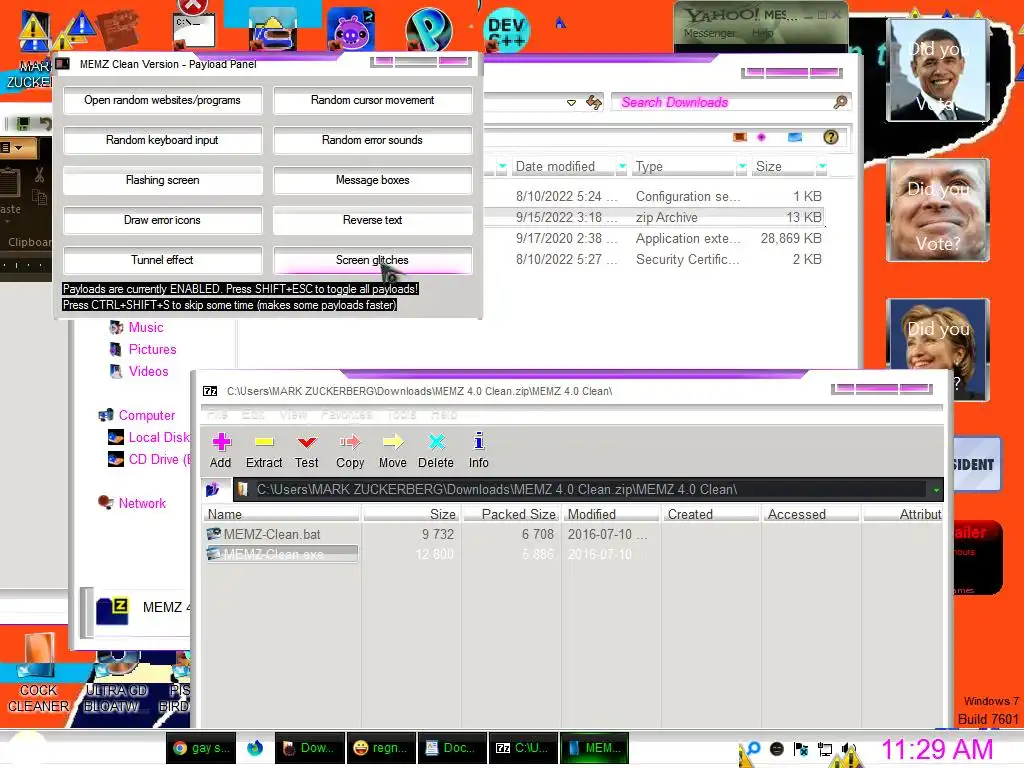Click the Add icon in 7-Zip toolbar
This screenshot has width=1024, height=768.
pyautogui.click(x=221, y=442)
